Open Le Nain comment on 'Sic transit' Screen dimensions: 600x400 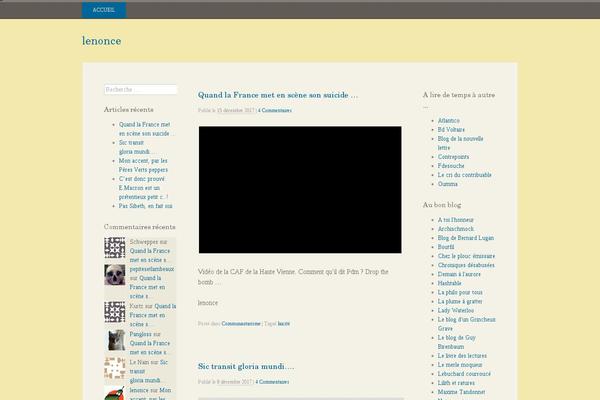pos(148,371)
